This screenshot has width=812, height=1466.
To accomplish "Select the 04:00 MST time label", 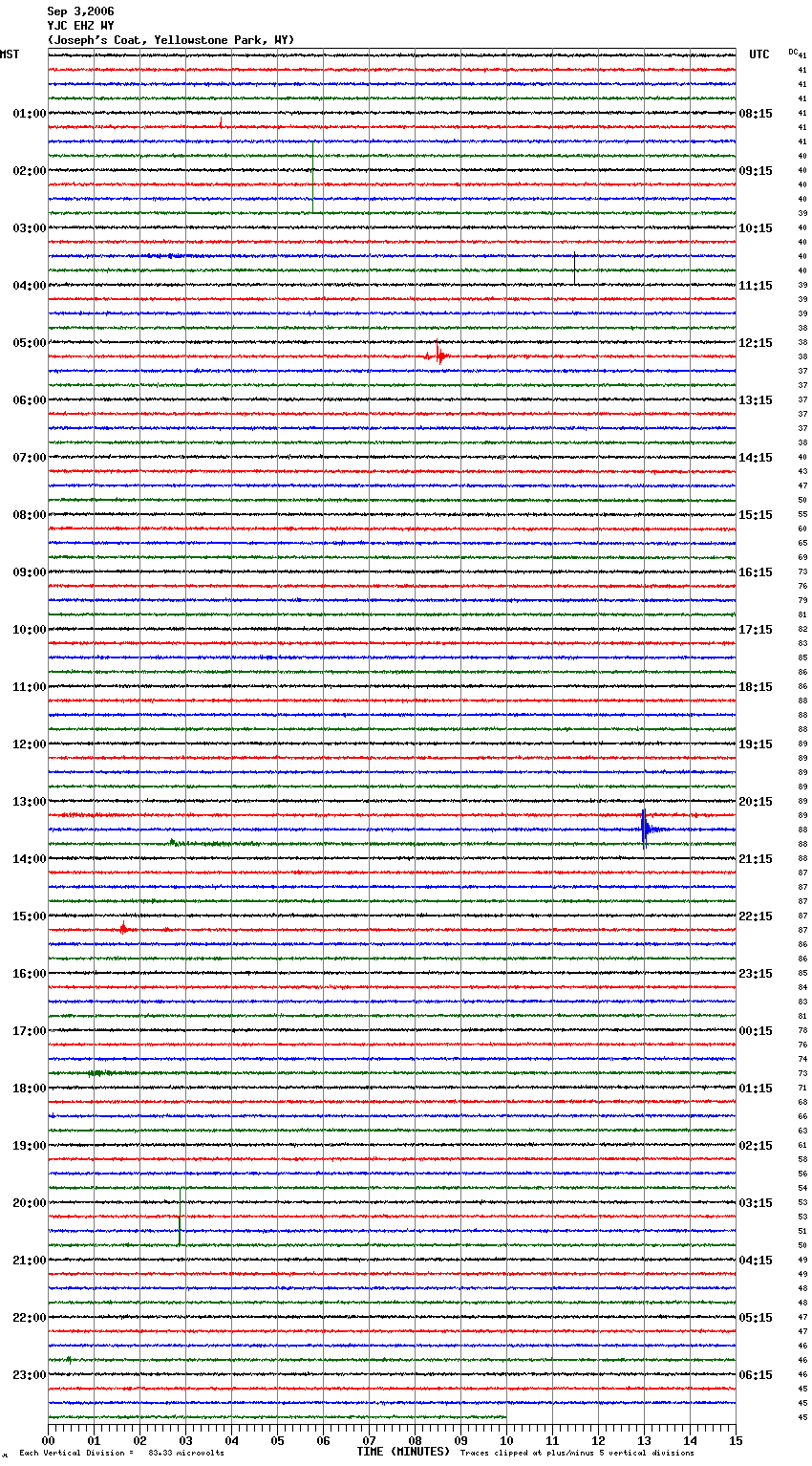I will (30, 286).
